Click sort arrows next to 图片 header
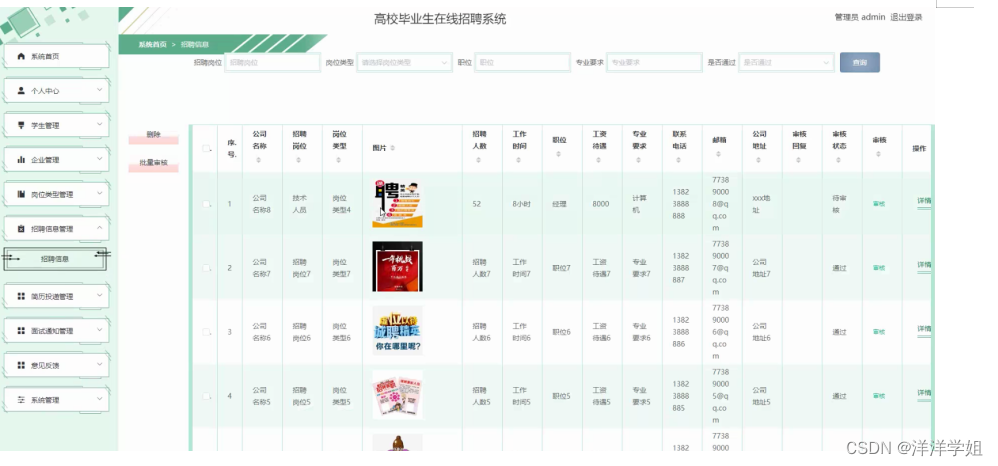 (x=392, y=148)
